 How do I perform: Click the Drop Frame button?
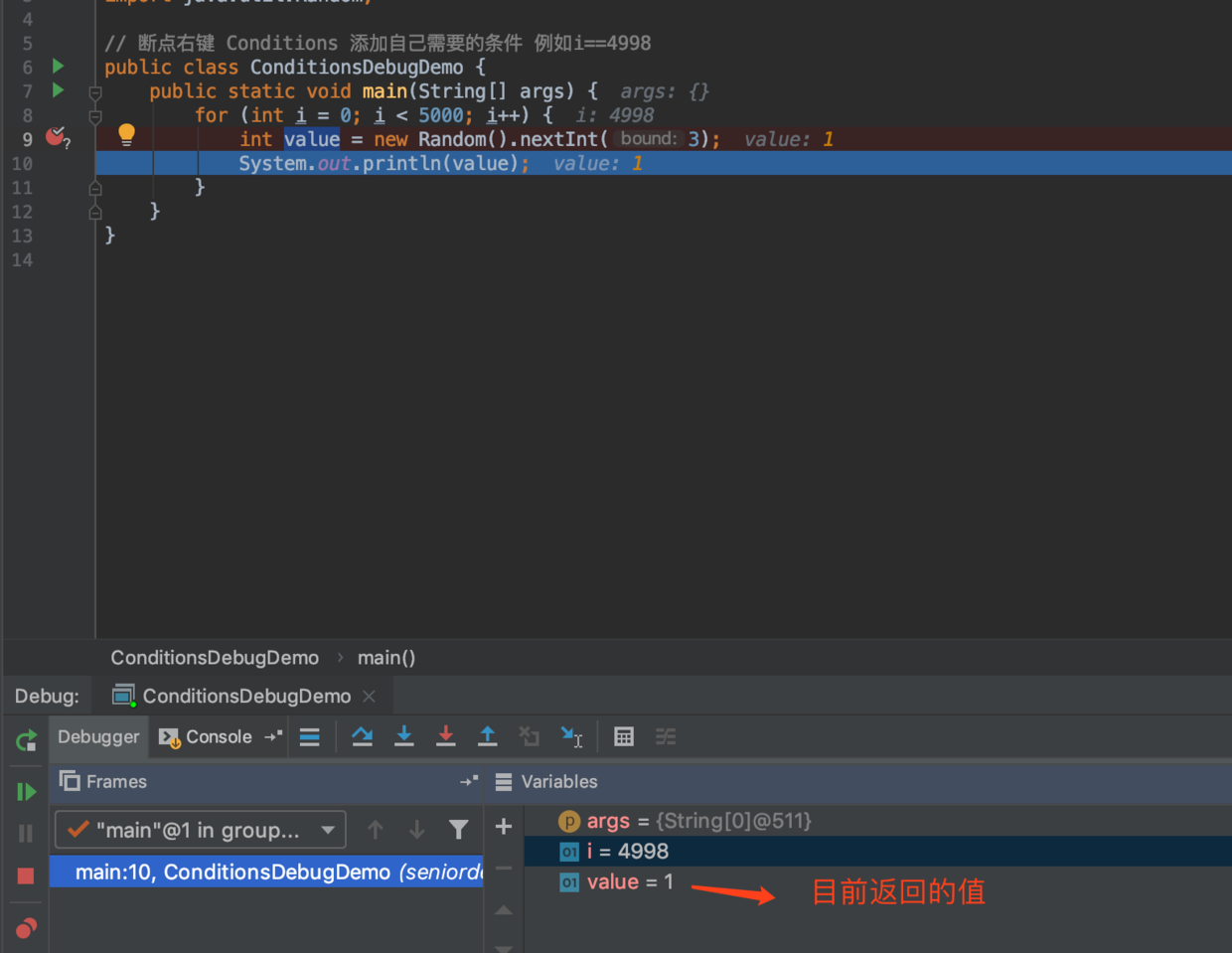tap(530, 736)
